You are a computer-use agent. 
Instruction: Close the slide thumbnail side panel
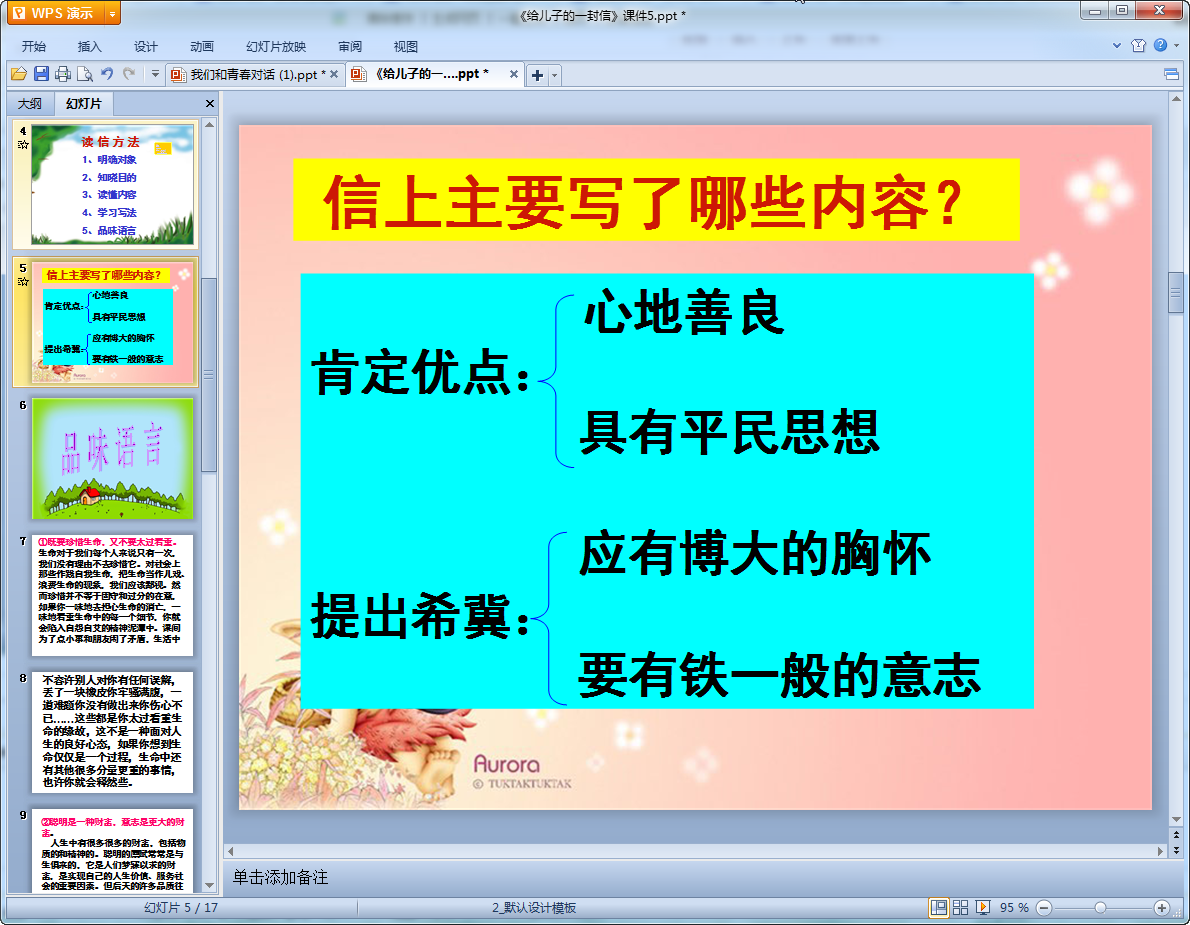pyautogui.click(x=209, y=103)
